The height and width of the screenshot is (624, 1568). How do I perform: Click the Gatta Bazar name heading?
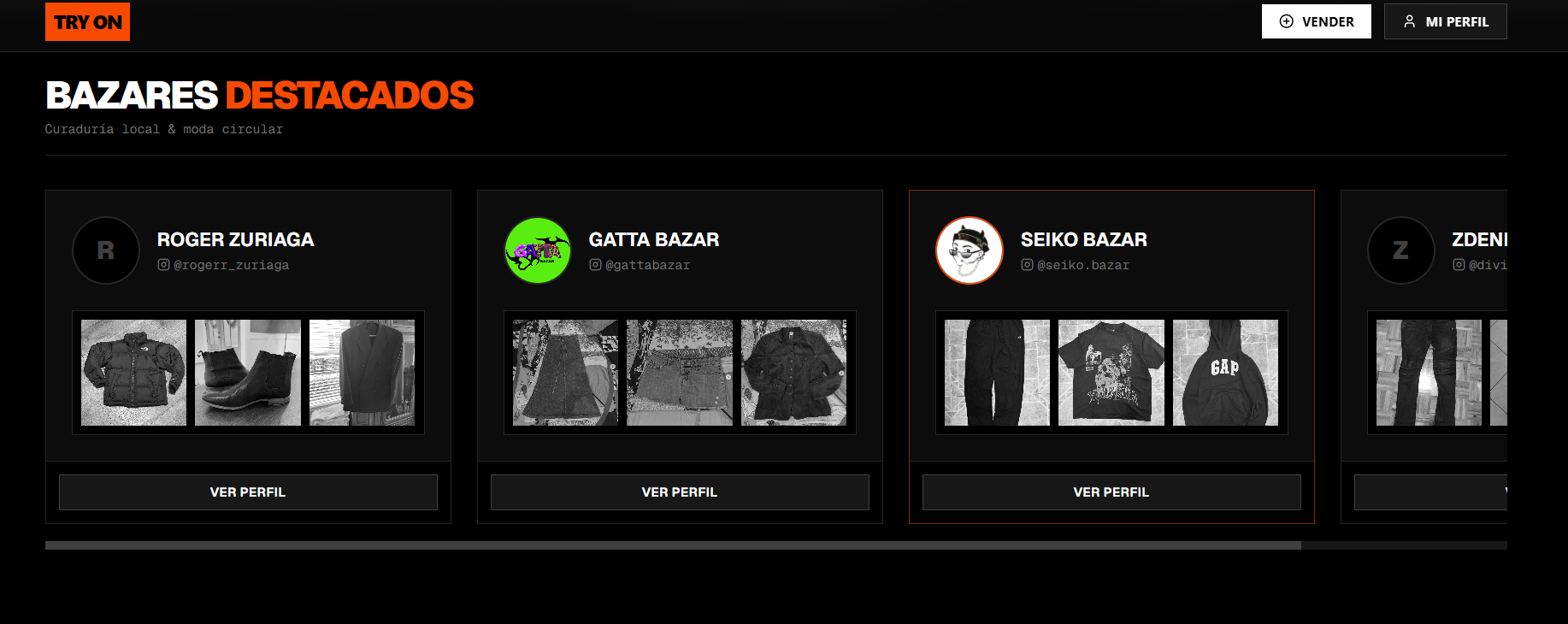pyautogui.click(x=654, y=239)
